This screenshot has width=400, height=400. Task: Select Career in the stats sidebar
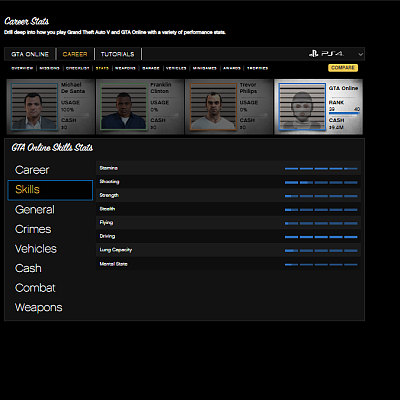coord(32,170)
